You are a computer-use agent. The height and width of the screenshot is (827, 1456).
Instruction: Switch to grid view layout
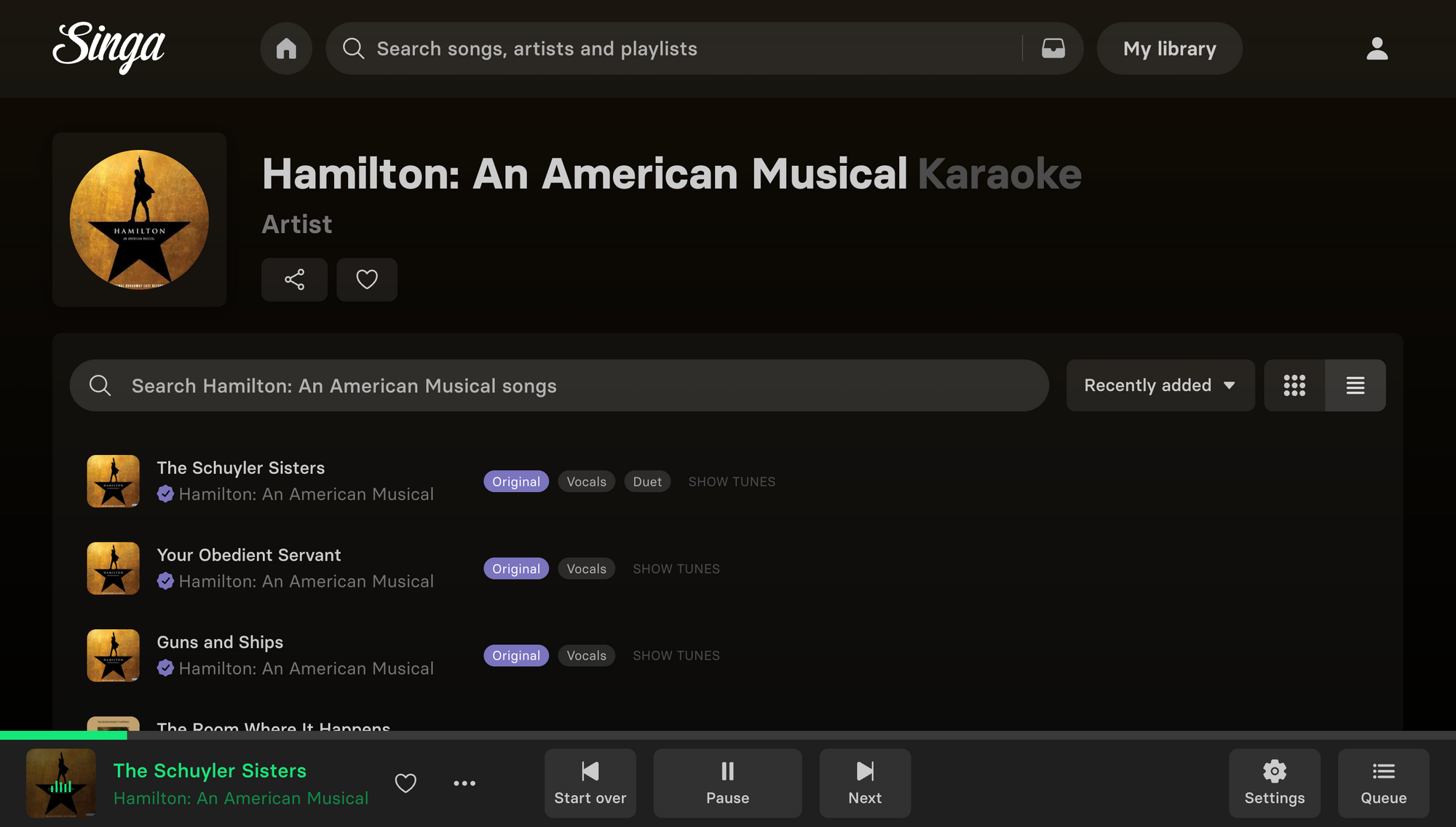pyautogui.click(x=1294, y=385)
